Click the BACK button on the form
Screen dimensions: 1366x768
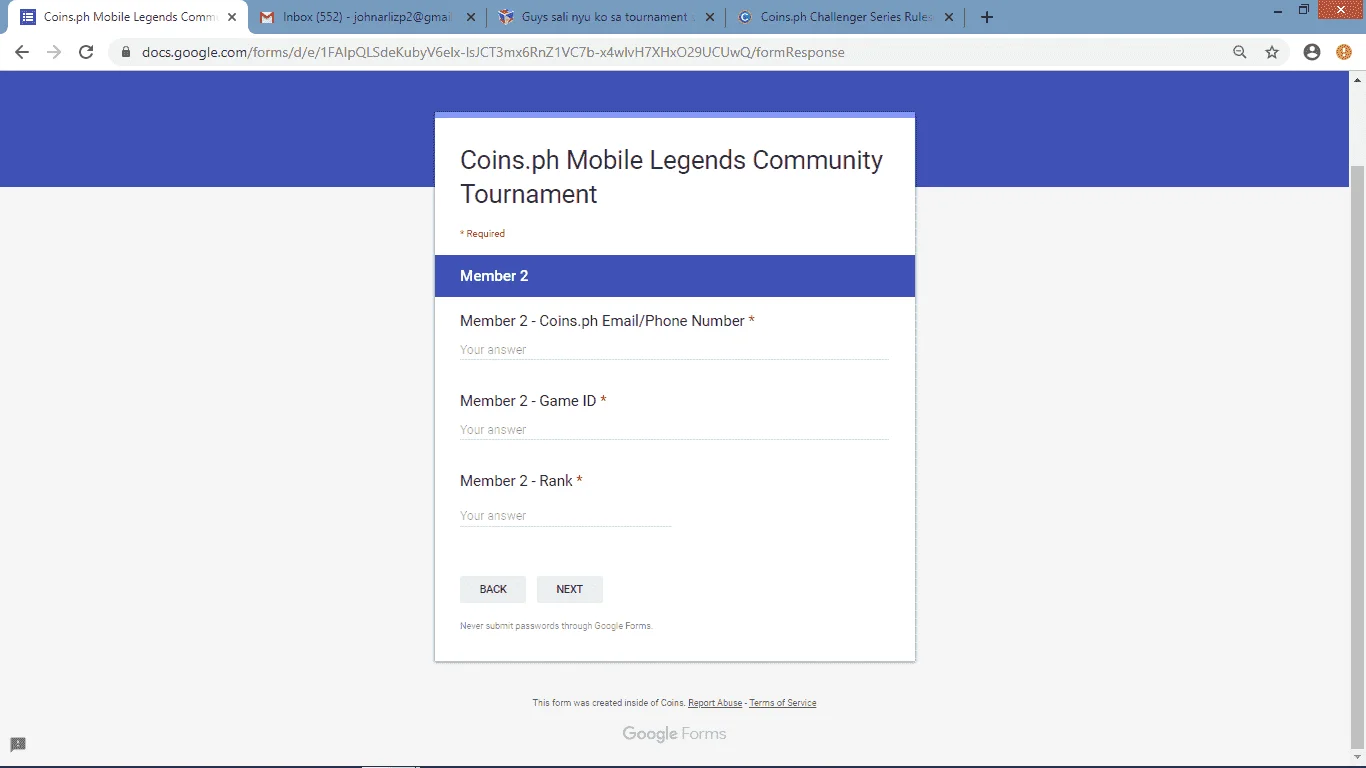493,589
